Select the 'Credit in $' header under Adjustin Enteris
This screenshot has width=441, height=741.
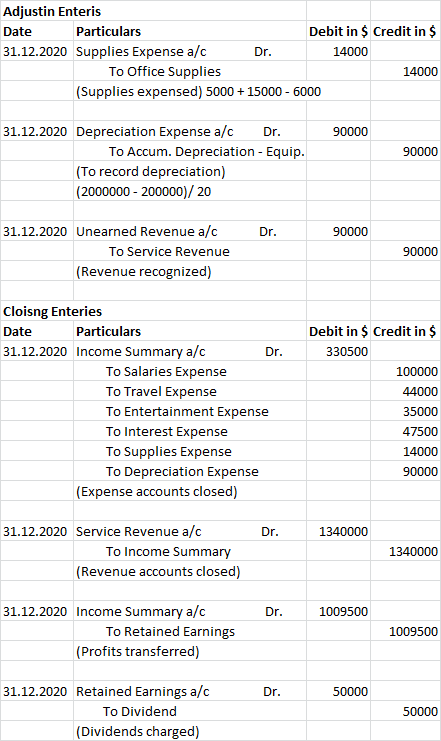(405, 31)
